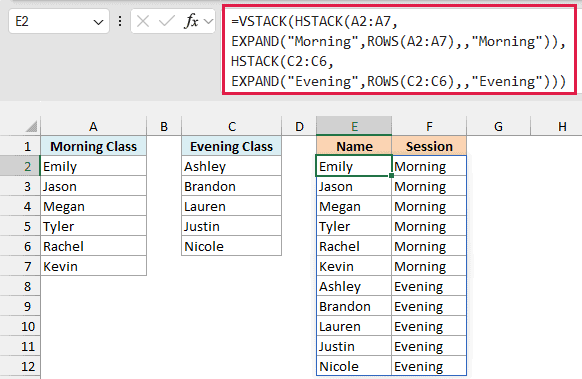Click the 'Morning Class' header cell
The height and width of the screenshot is (379, 582).
click(94, 146)
